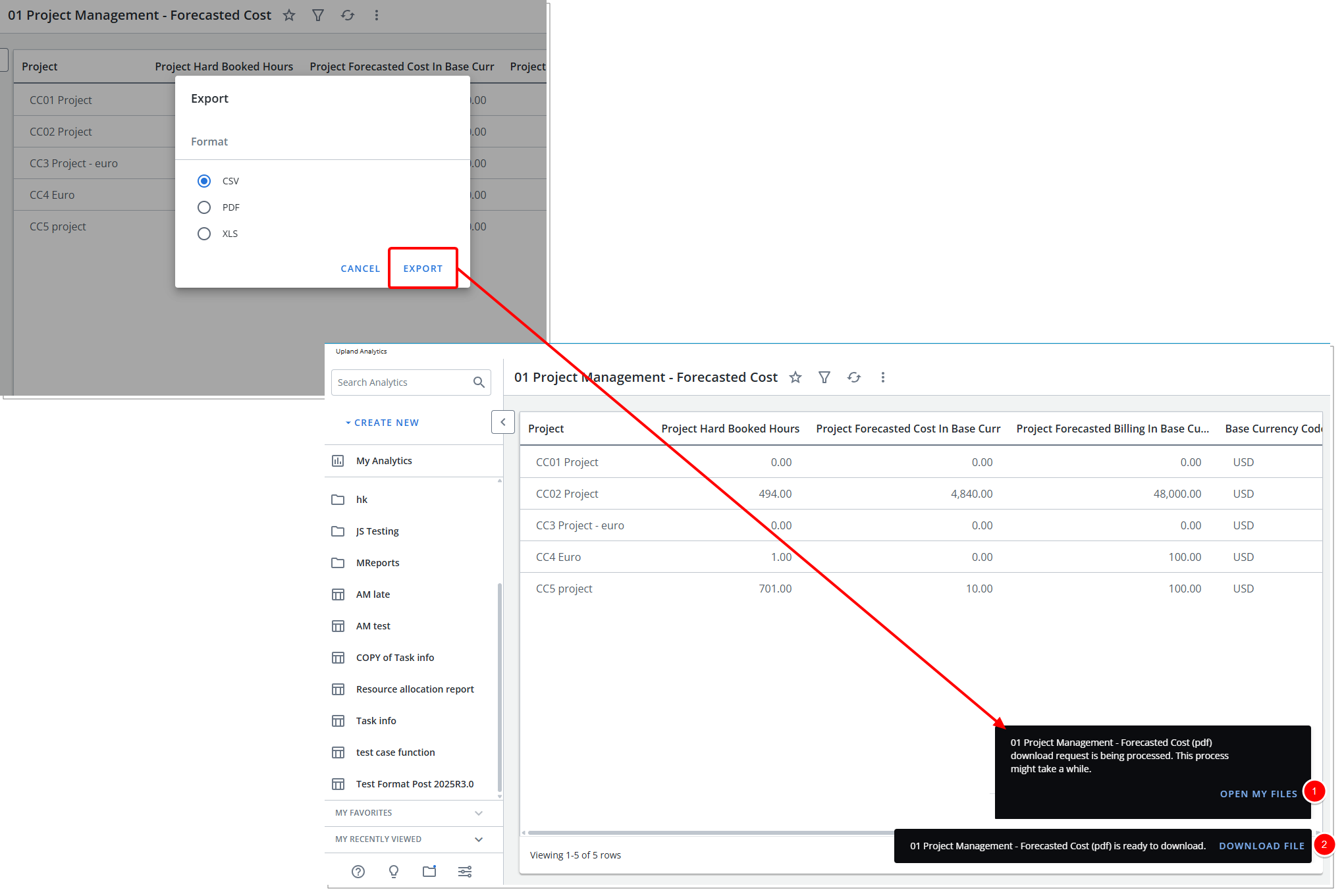Click the refresh icon in lower report header
1344x896 pixels.
854,377
